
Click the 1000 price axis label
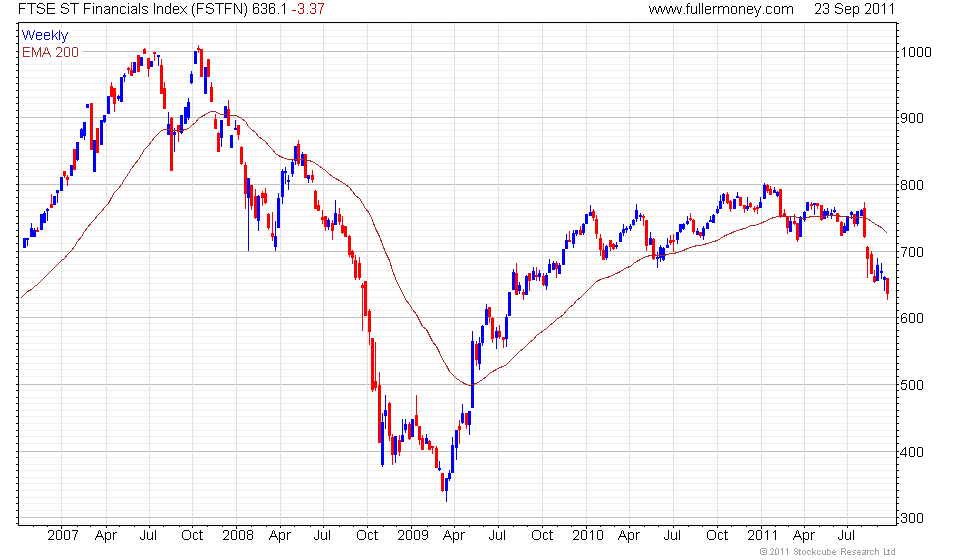click(x=916, y=52)
